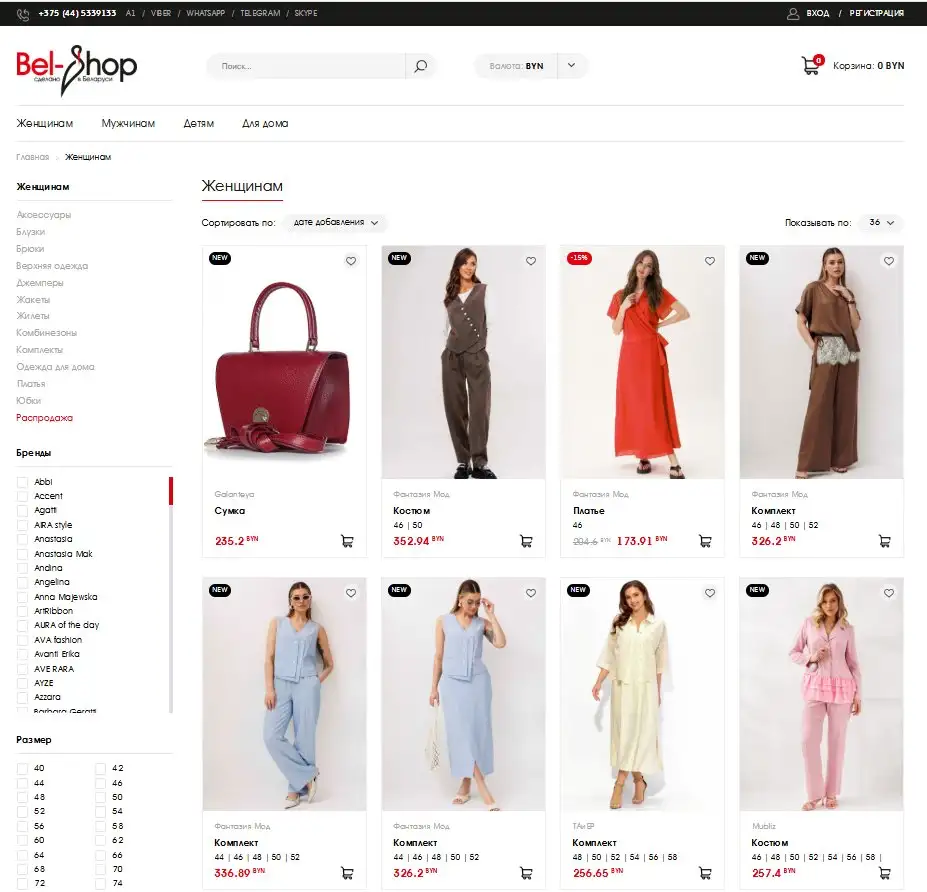Screen dimensions: 927x892
Task: Add the pink Костюм 257.4 BYN to cart
Action: (885, 873)
